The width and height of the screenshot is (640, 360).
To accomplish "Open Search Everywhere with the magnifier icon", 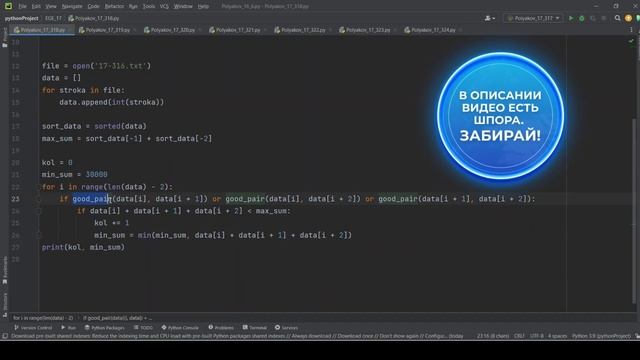I will pos(618,18).
